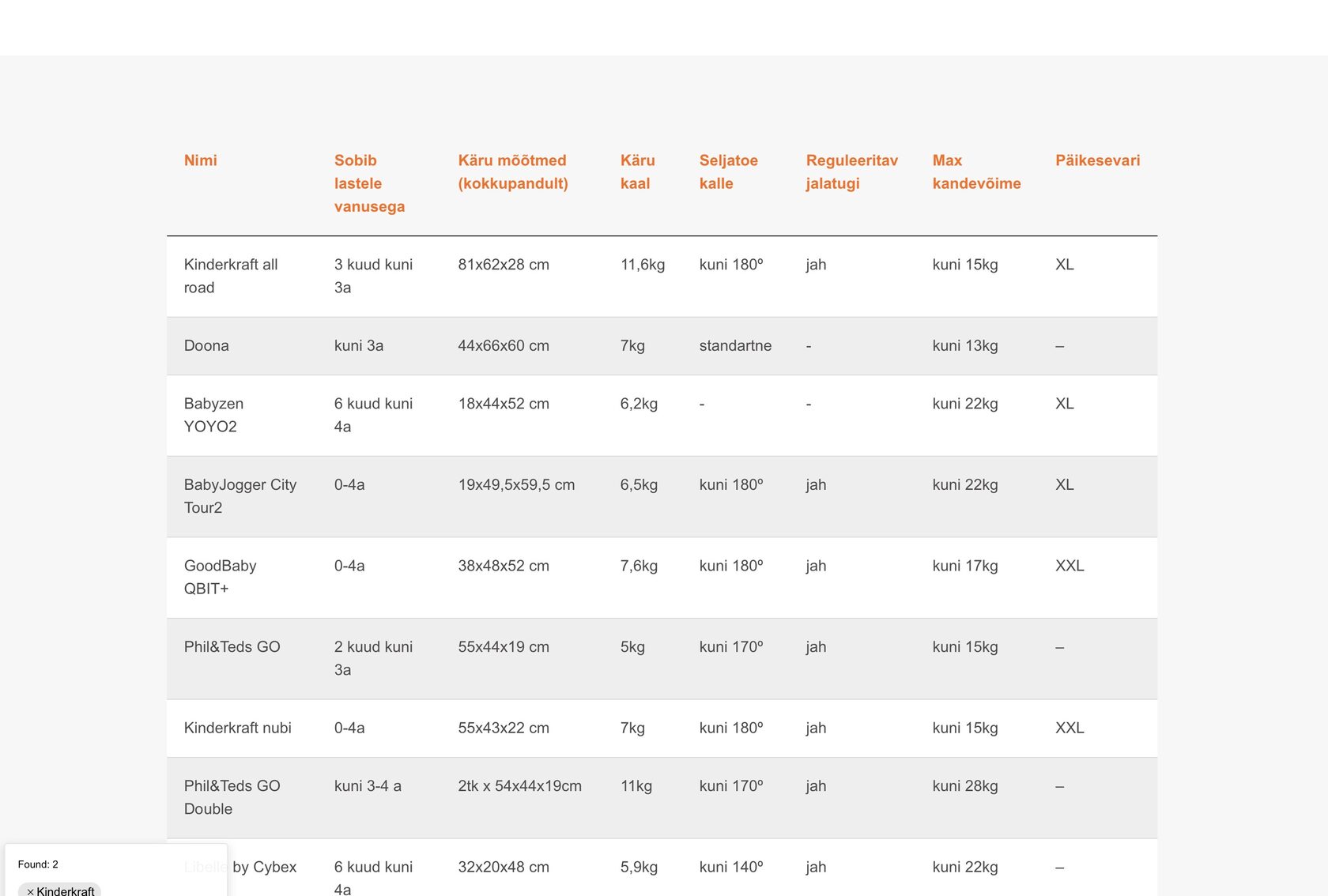This screenshot has width=1328, height=896.
Task: Select the 'Babyzen YOYO2' name cell
Action: click(x=214, y=415)
